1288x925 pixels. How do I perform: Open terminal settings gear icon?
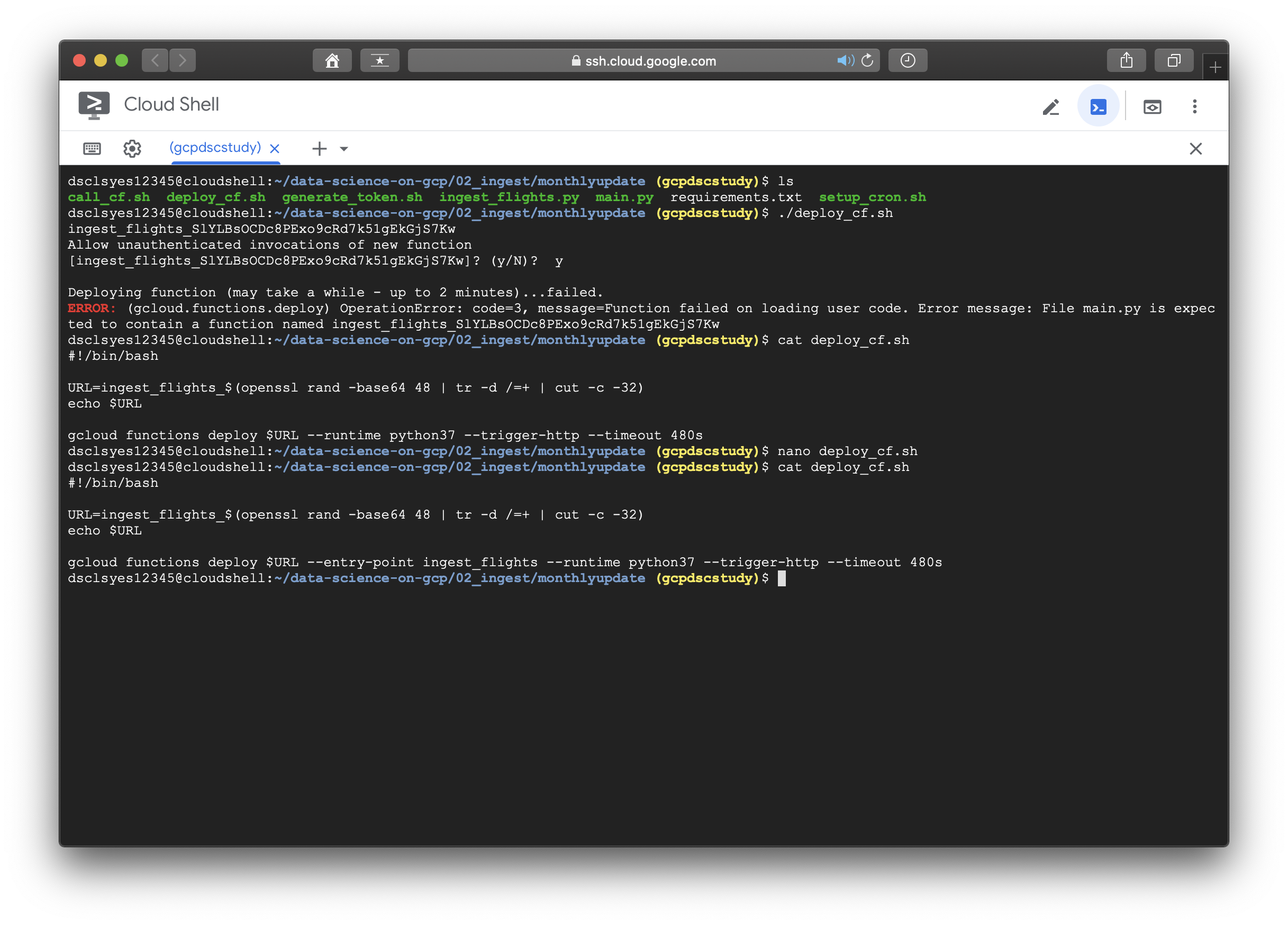point(132,149)
